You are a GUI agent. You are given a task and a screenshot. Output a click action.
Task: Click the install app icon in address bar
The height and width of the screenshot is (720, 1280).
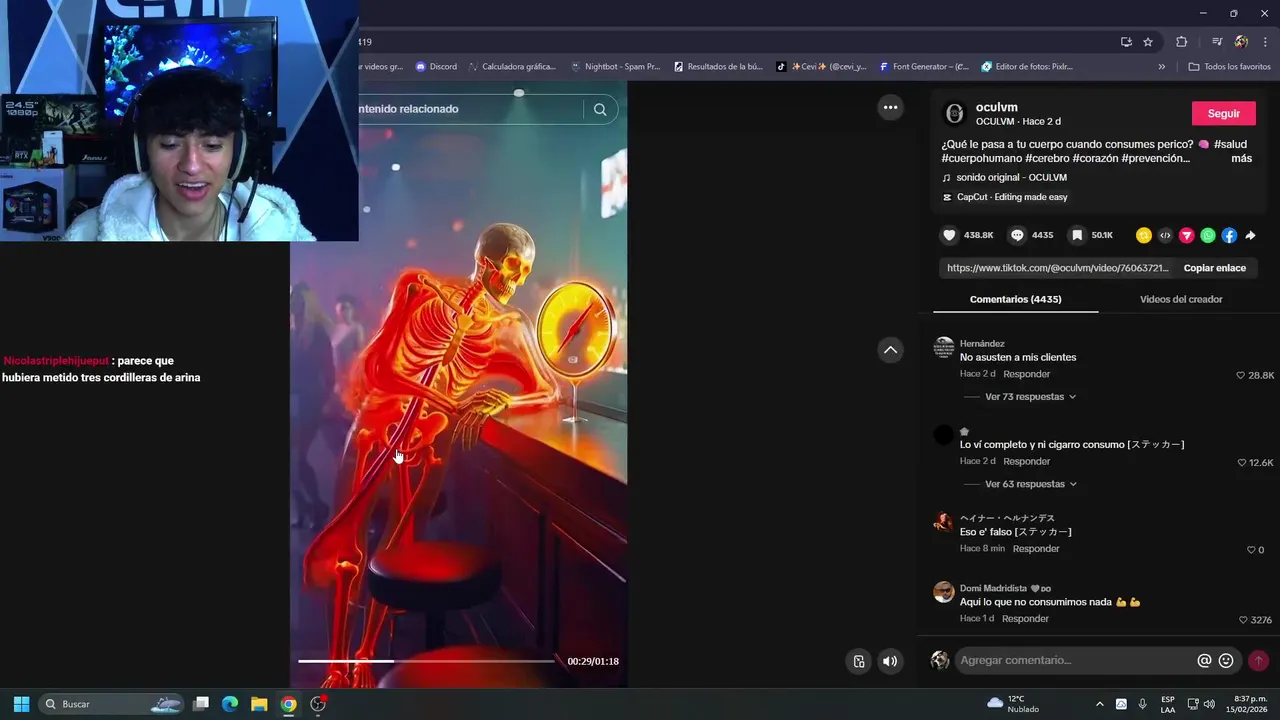coord(1126,42)
